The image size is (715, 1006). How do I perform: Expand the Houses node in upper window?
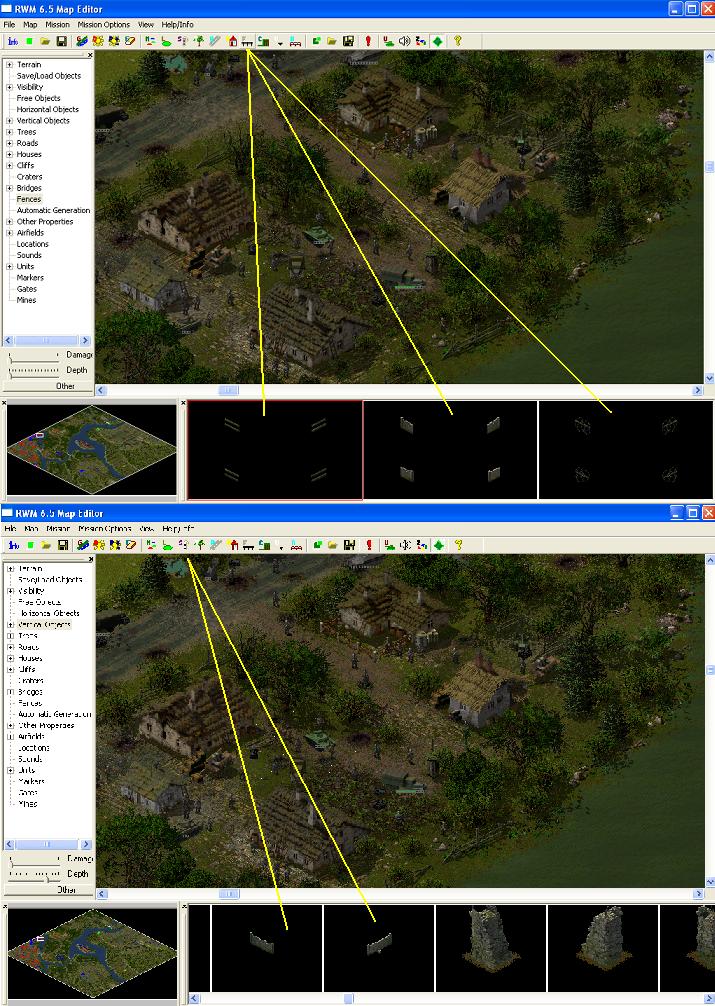point(10,155)
